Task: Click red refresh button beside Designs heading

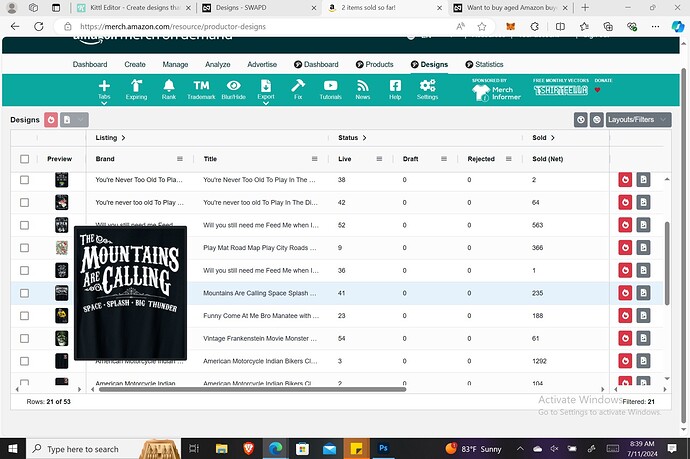Action: [51, 120]
